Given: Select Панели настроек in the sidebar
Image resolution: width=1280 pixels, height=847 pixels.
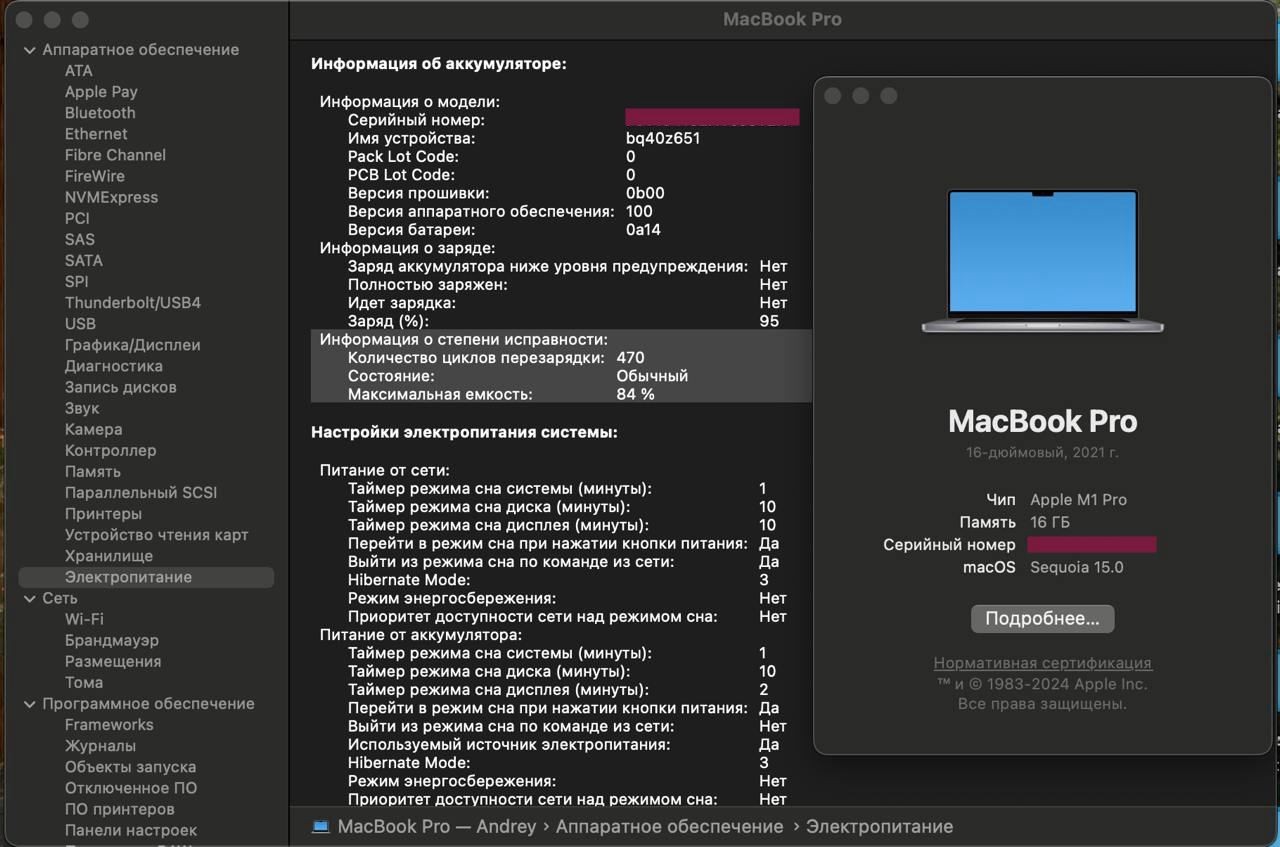Looking at the screenshot, I should pos(131,830).
